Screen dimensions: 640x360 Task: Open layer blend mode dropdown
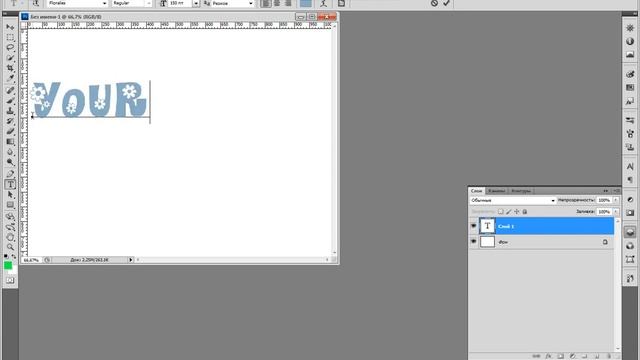pyautogui.click(x=513, y=200)
